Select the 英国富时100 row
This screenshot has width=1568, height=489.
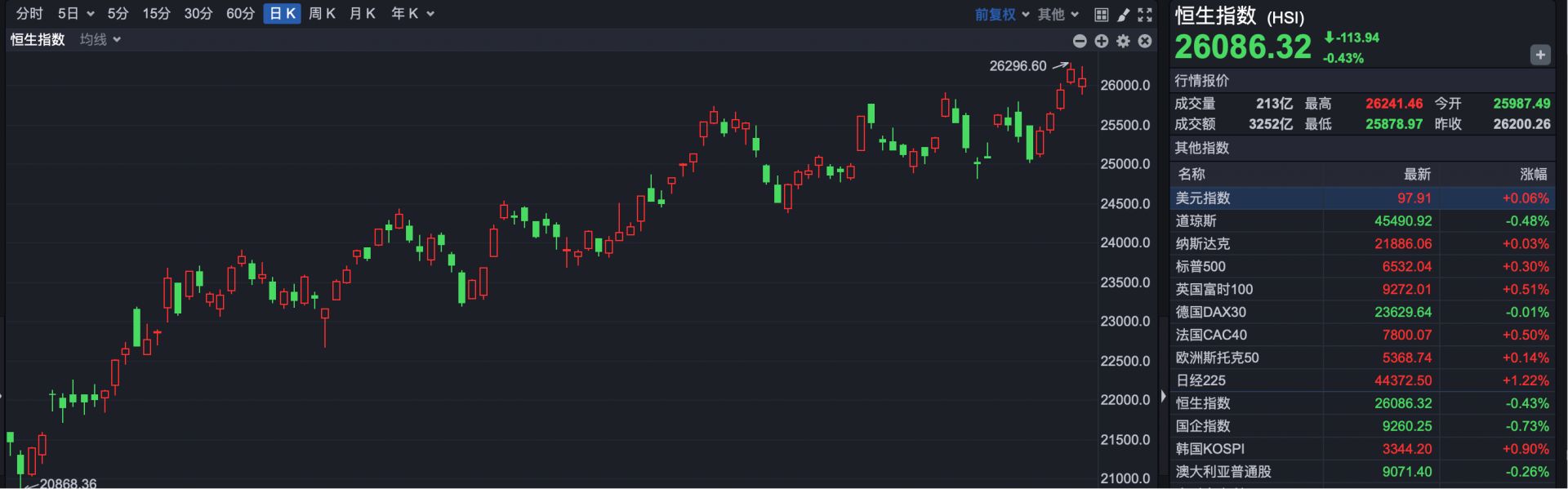(1362, 289)
